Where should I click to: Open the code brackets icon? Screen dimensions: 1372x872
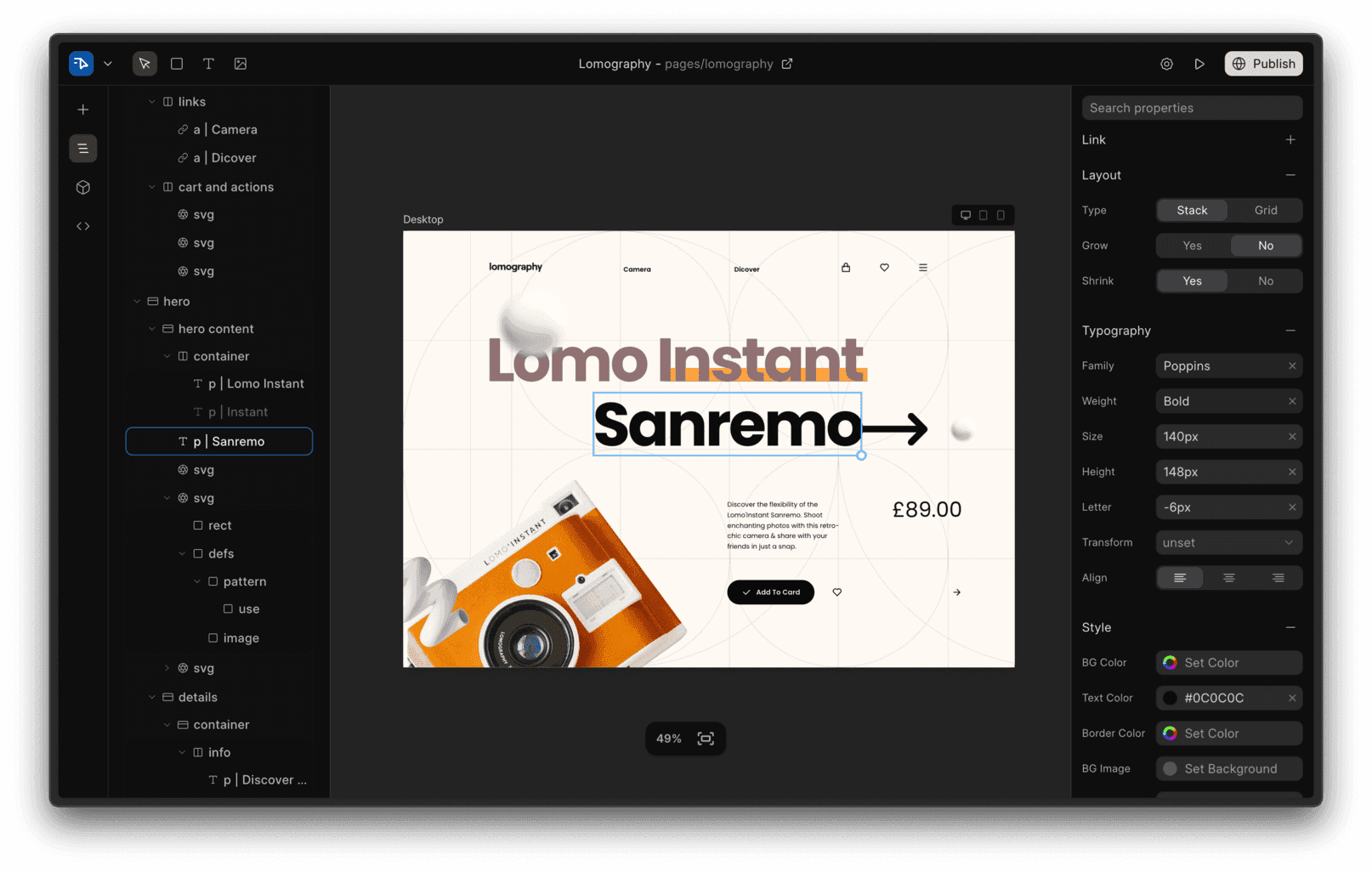tap(83, 226)
